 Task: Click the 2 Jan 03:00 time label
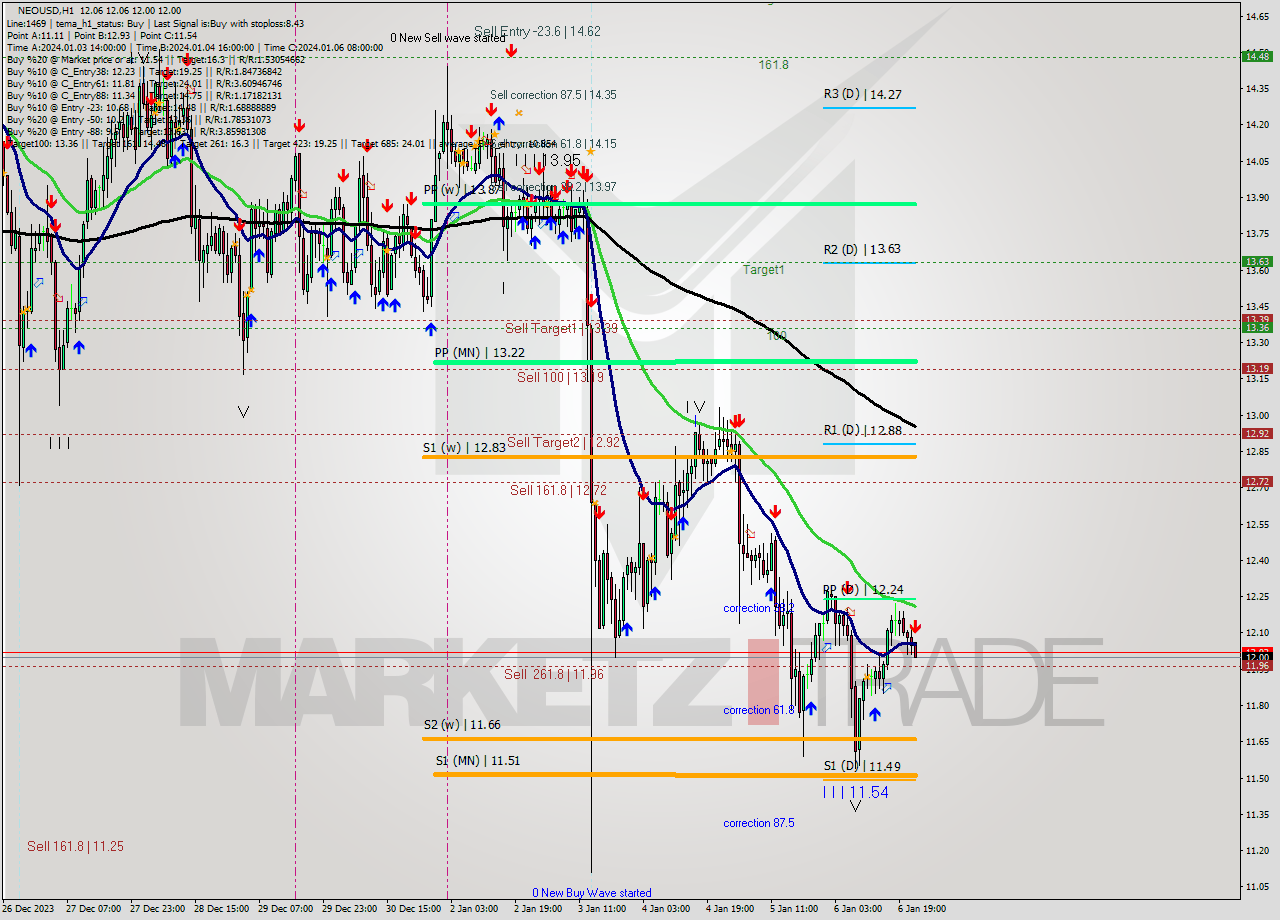(475, 909)
